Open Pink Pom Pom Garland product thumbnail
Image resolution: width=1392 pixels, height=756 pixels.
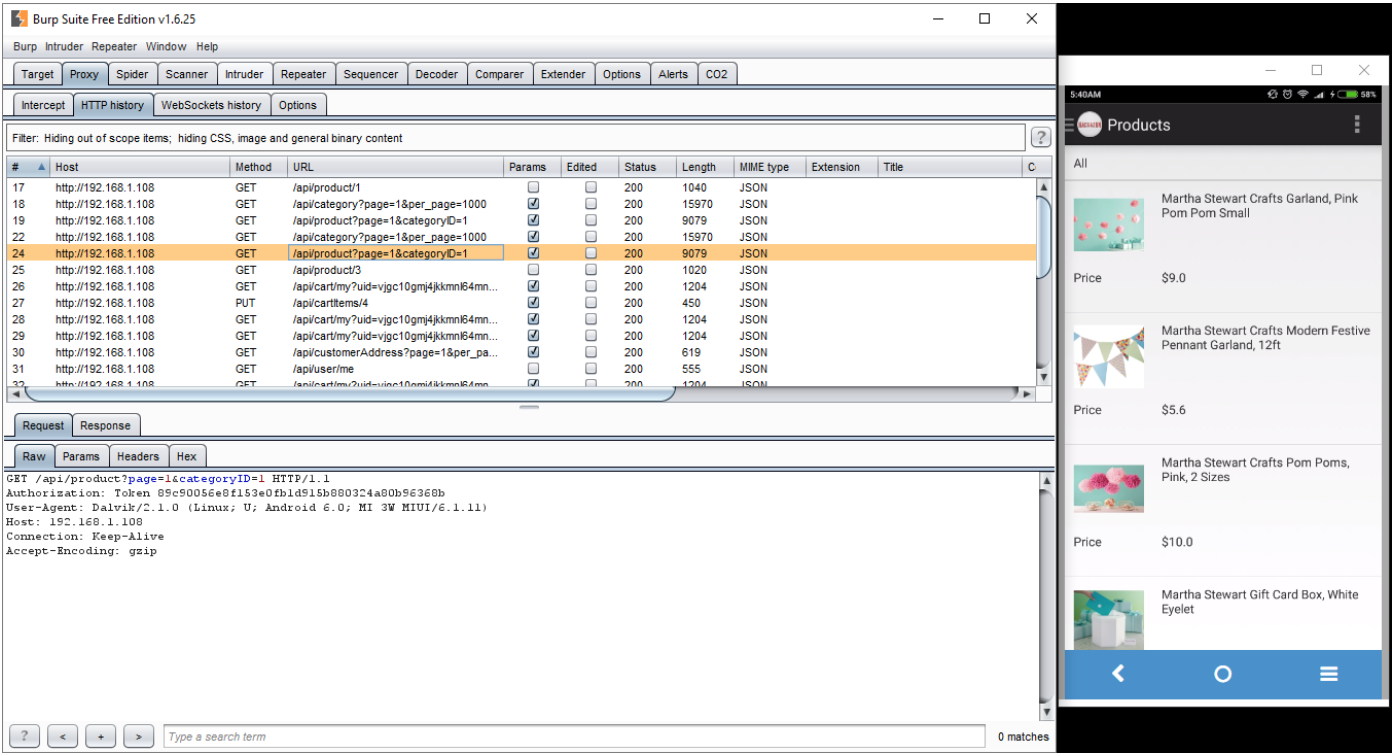click(x=1108, y=224)
